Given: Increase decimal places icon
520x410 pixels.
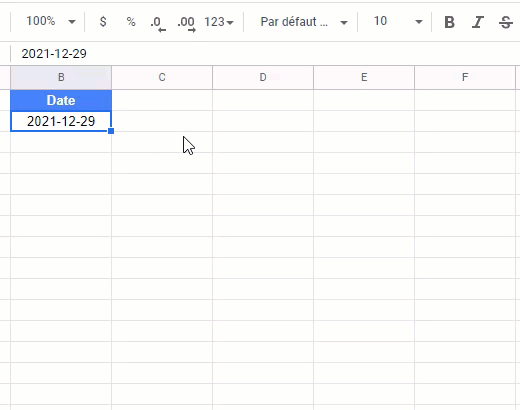Looking at the screenshot, I should point(186,23).
